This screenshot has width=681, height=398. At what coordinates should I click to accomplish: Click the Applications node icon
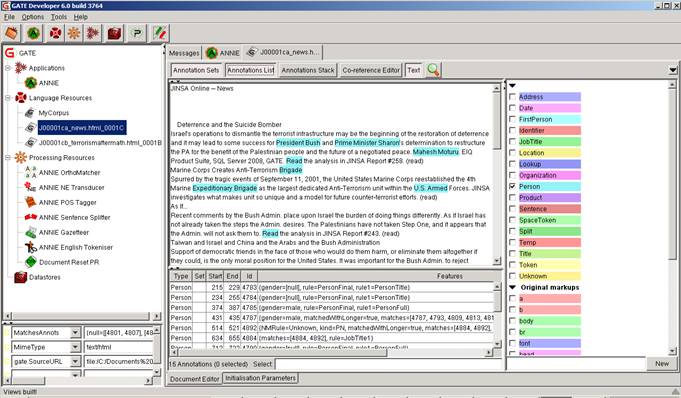[x=20, y=68]
